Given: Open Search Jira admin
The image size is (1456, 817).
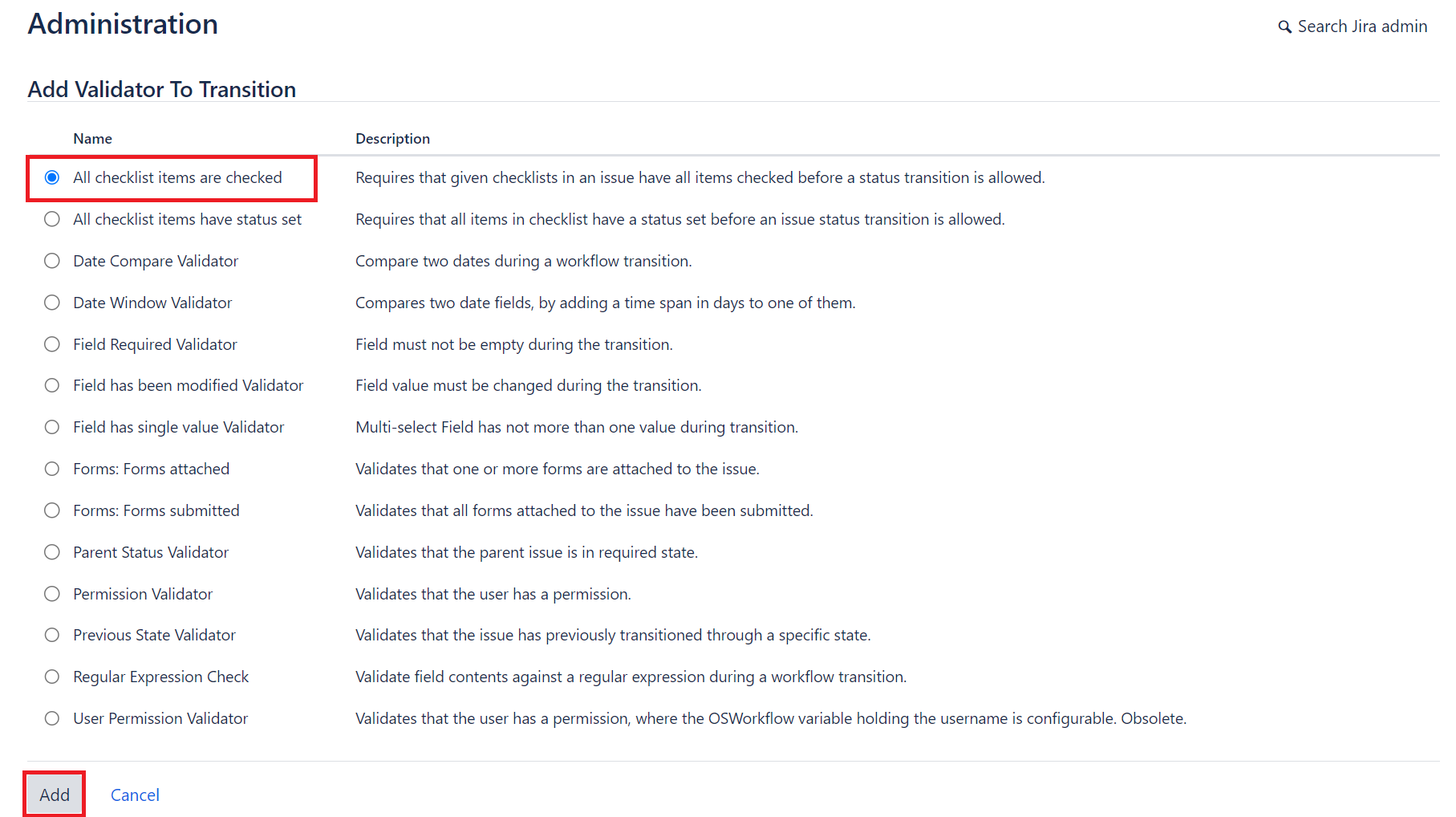Looking at the screenshot, I should pyautogui.click(x=1361, y=26).
